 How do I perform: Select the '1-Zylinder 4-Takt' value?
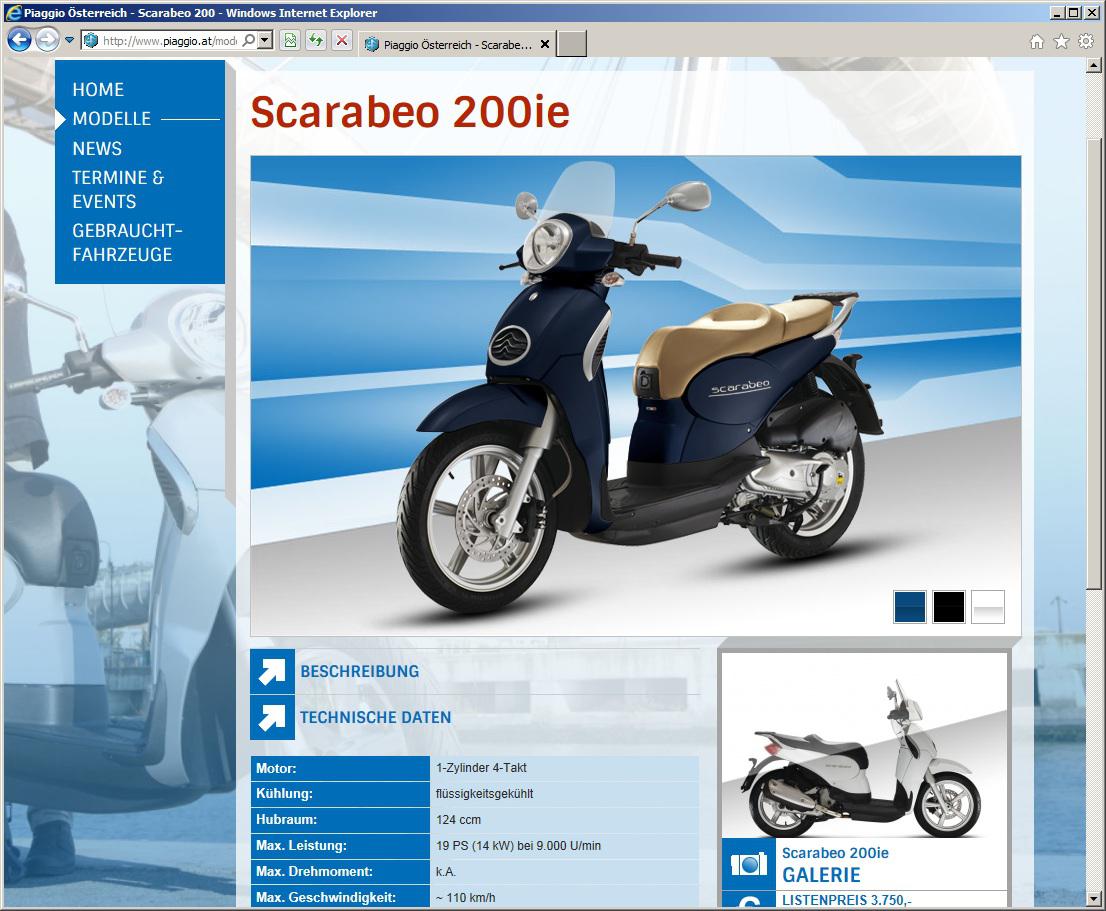point(481,768)
